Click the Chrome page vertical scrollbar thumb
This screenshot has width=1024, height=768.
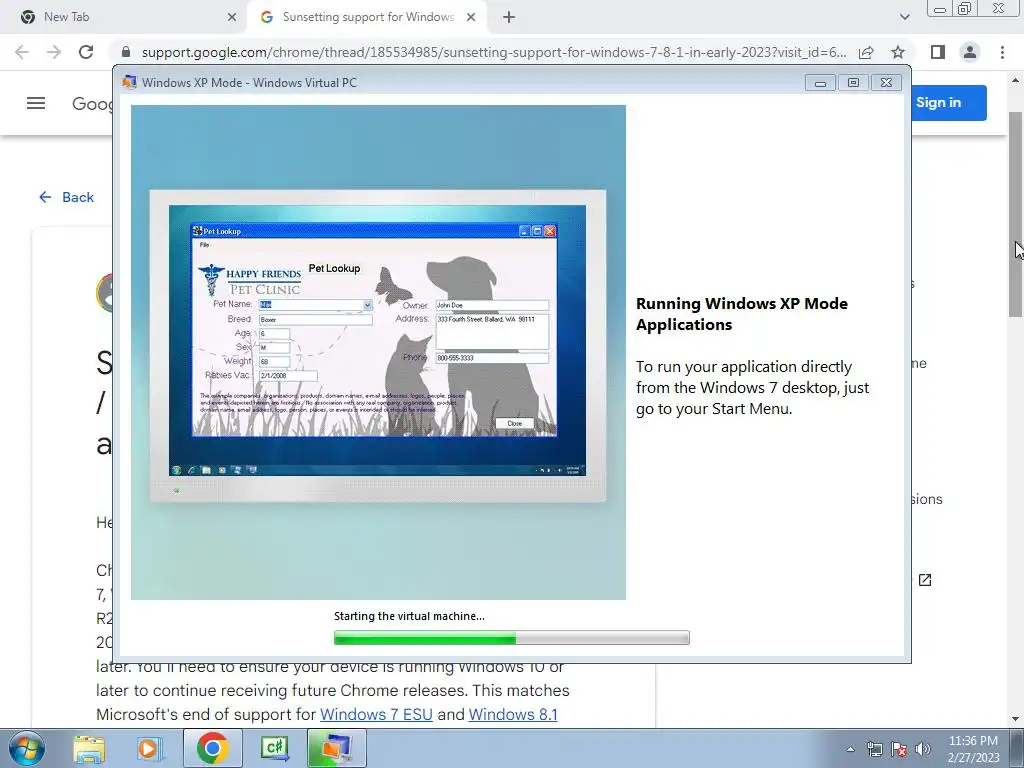pyautogui.click(x=1015, y=214)
